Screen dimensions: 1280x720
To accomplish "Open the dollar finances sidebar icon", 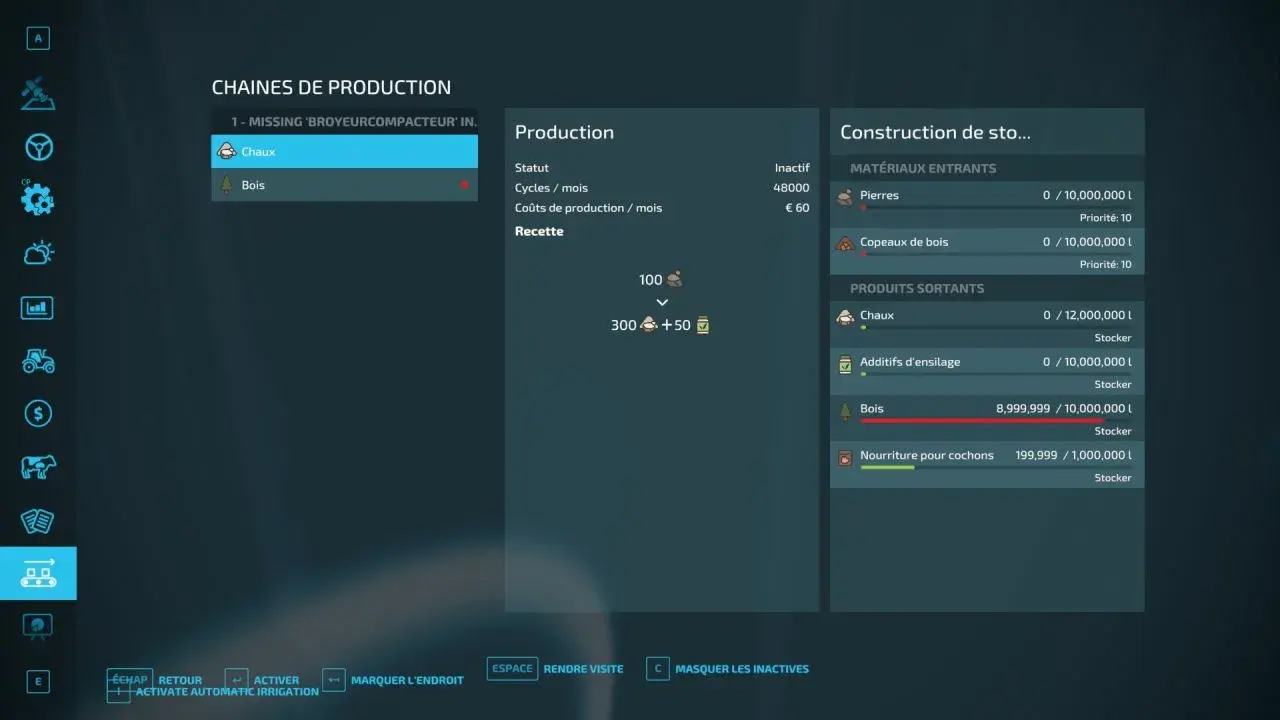I will click(38, 413).
